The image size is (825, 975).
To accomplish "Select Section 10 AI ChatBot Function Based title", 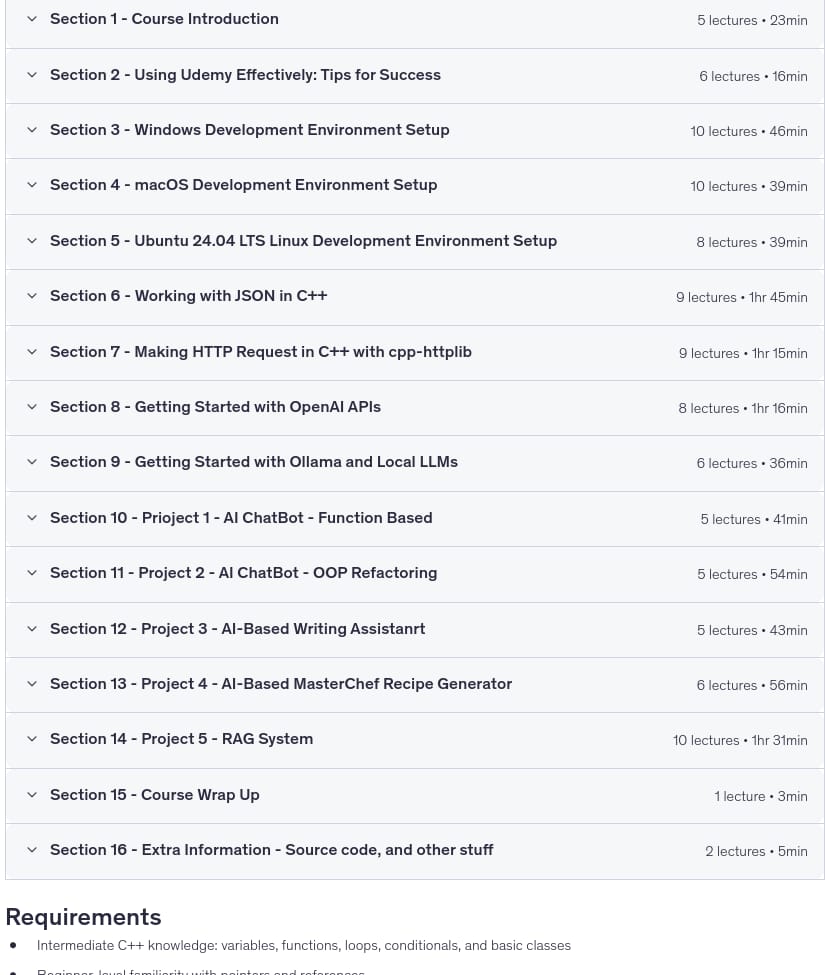I will click(241, 518).
